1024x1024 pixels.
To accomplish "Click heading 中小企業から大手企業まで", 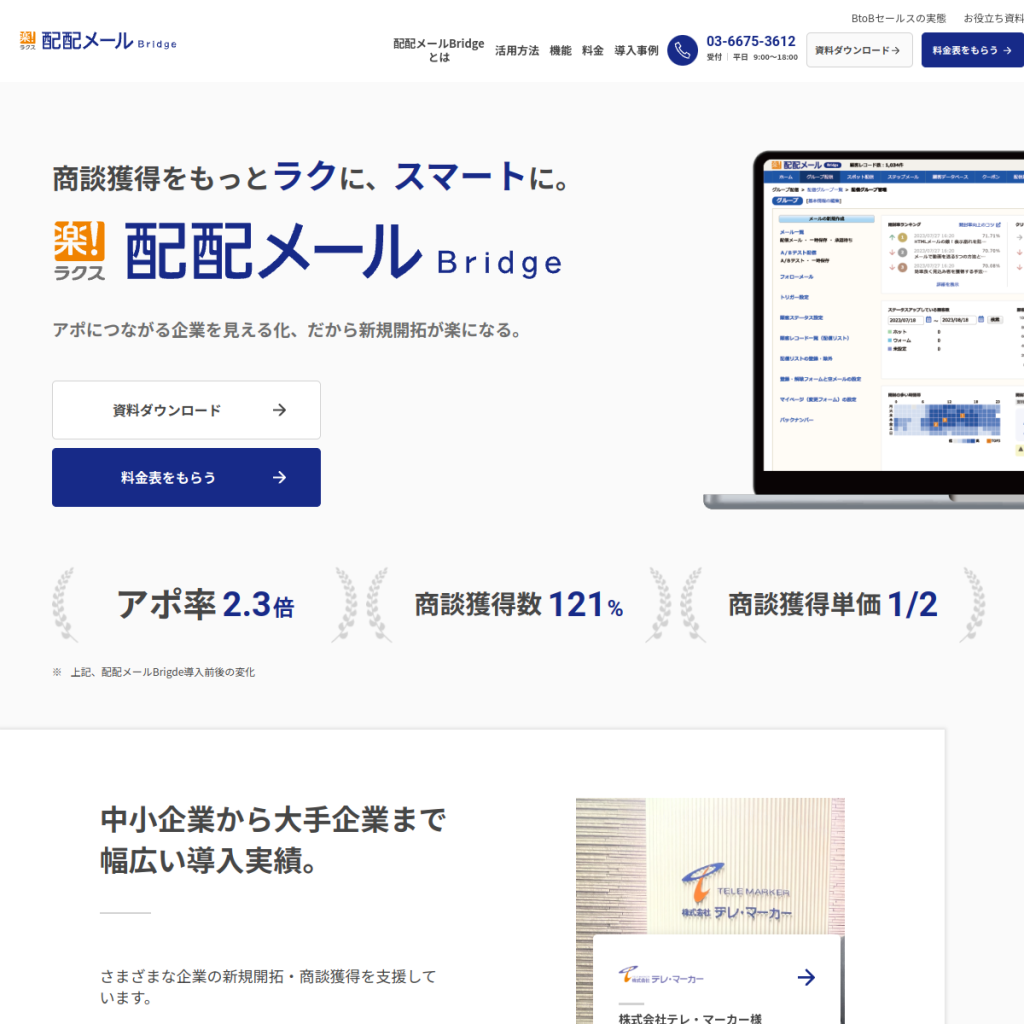I will pos(273,820).
